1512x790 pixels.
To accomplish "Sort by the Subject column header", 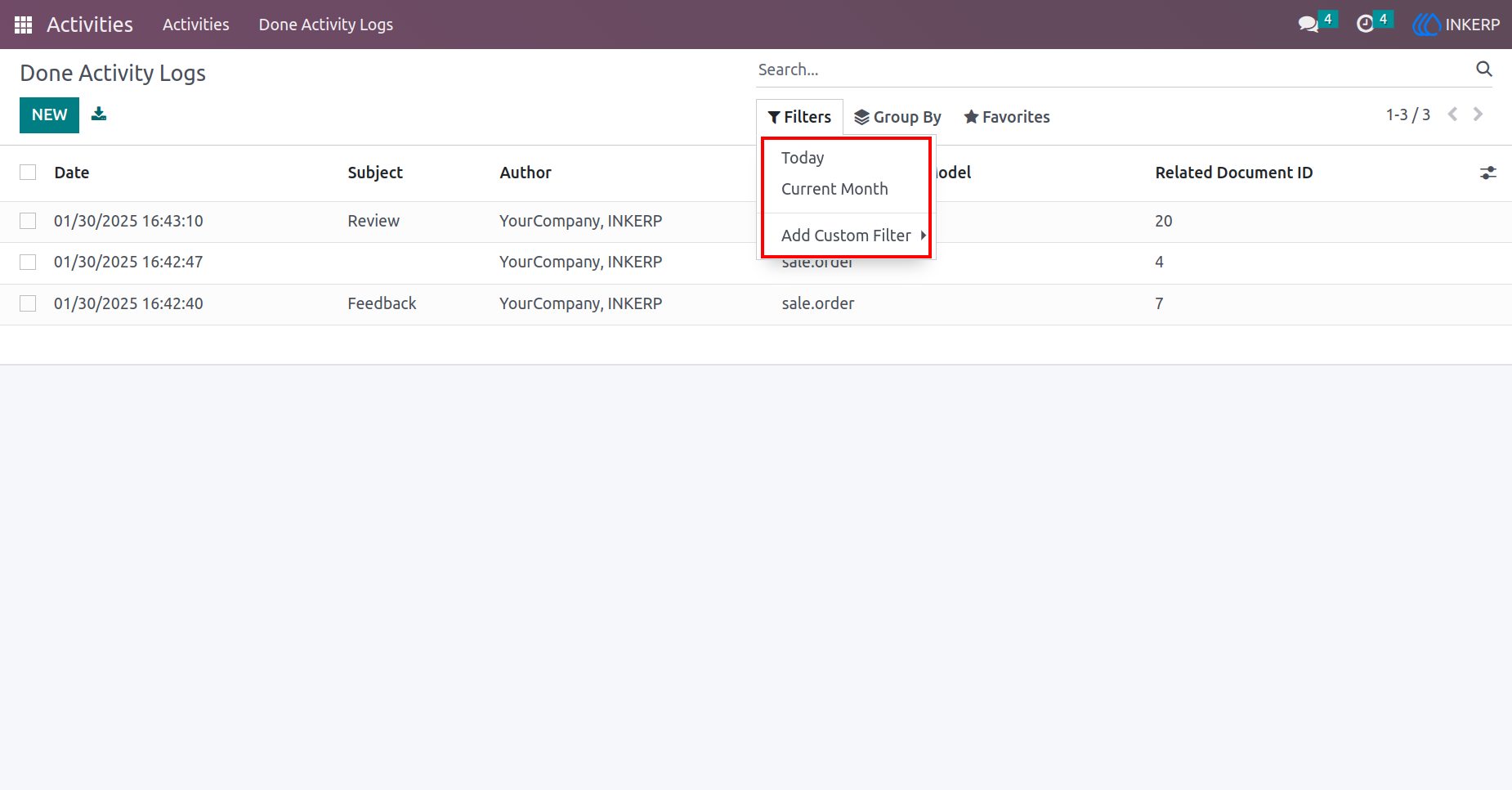I will (375, 173).
